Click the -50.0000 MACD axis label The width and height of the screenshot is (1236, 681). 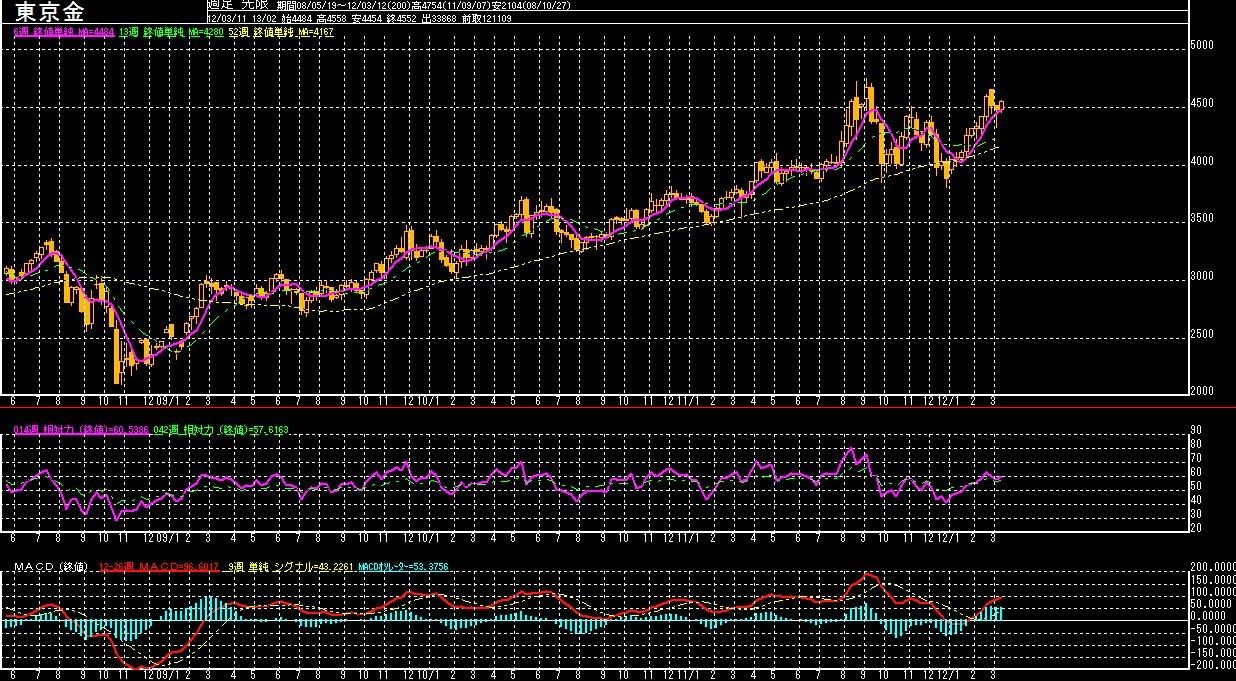click(1213, 628)
